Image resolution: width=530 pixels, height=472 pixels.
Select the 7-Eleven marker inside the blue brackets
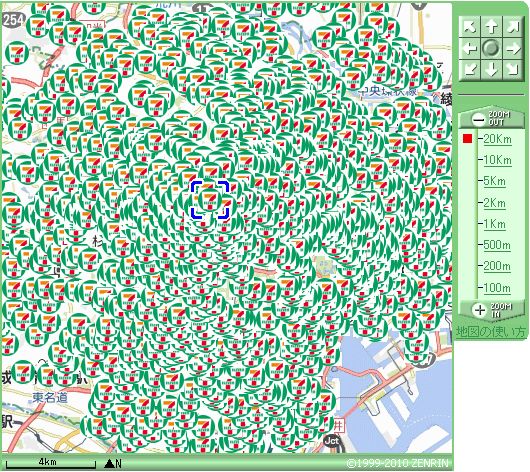point(210,200)
